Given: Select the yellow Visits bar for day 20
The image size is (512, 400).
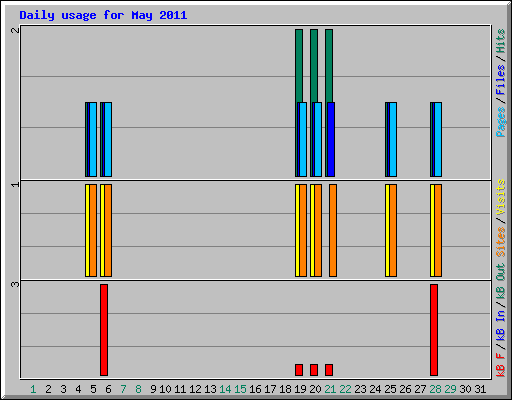Looking at the screenshot, I should pyautogui.click(x=312, y=230).
